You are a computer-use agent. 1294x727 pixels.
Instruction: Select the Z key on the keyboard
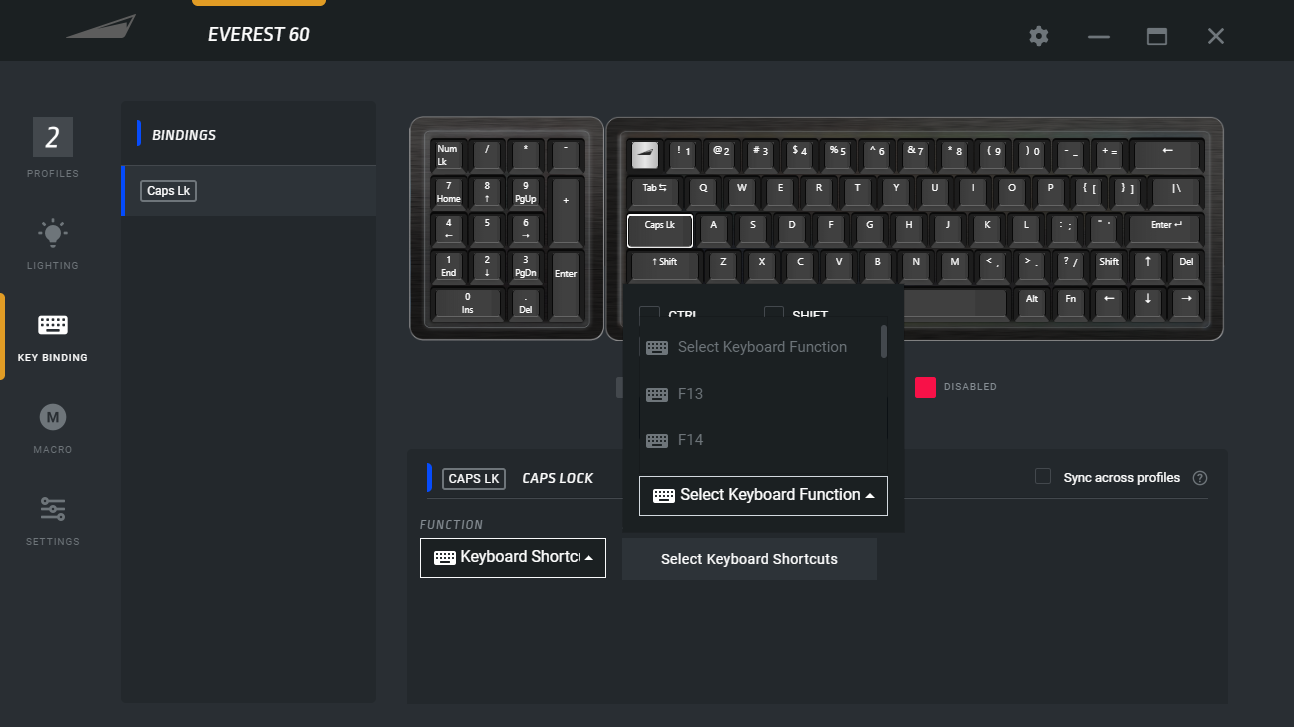pos(723,266)
